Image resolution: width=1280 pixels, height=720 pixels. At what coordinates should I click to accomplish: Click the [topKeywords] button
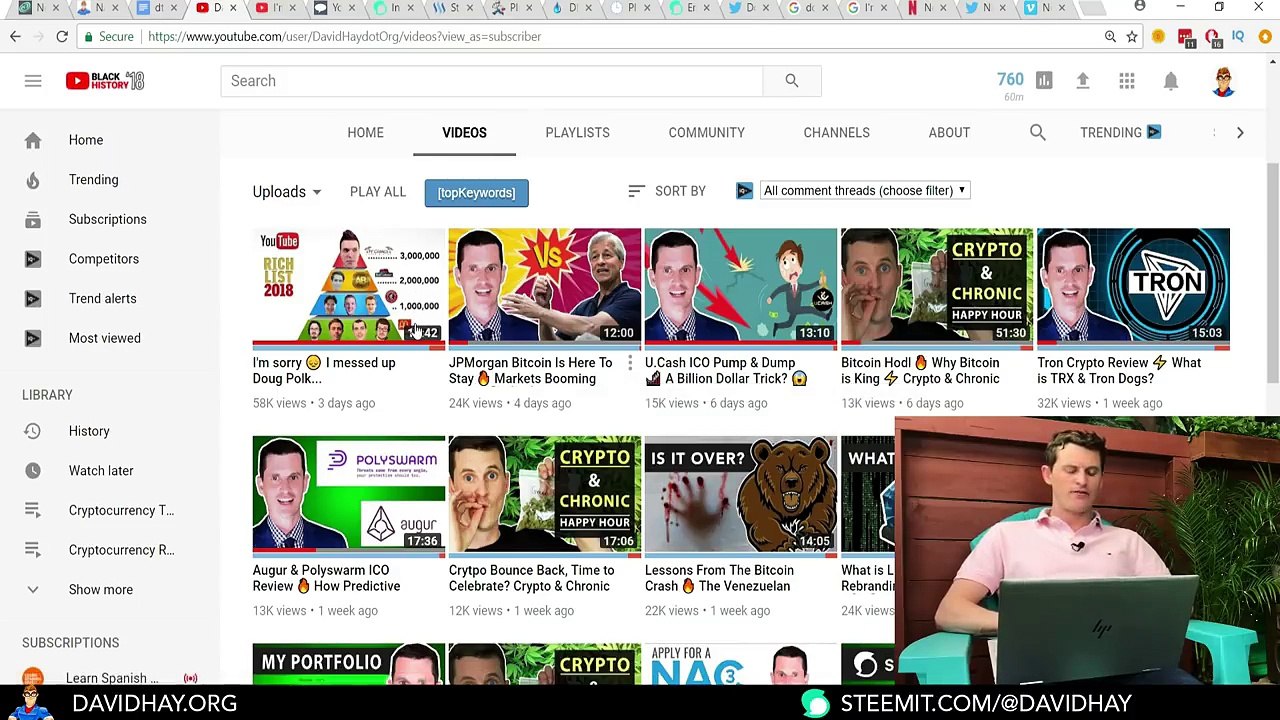(476, 193)
